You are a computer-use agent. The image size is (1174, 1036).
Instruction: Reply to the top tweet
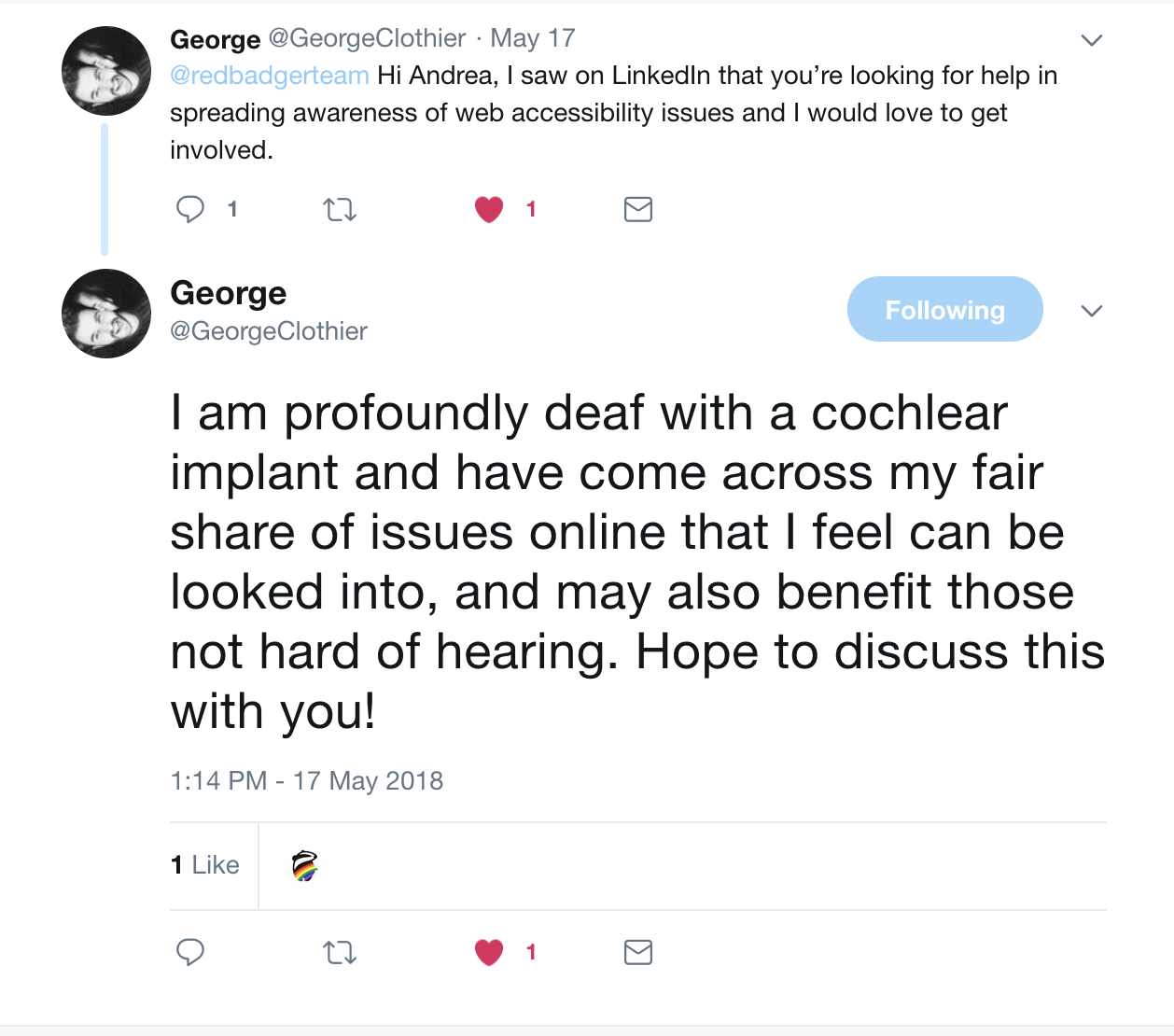point(190,209)
